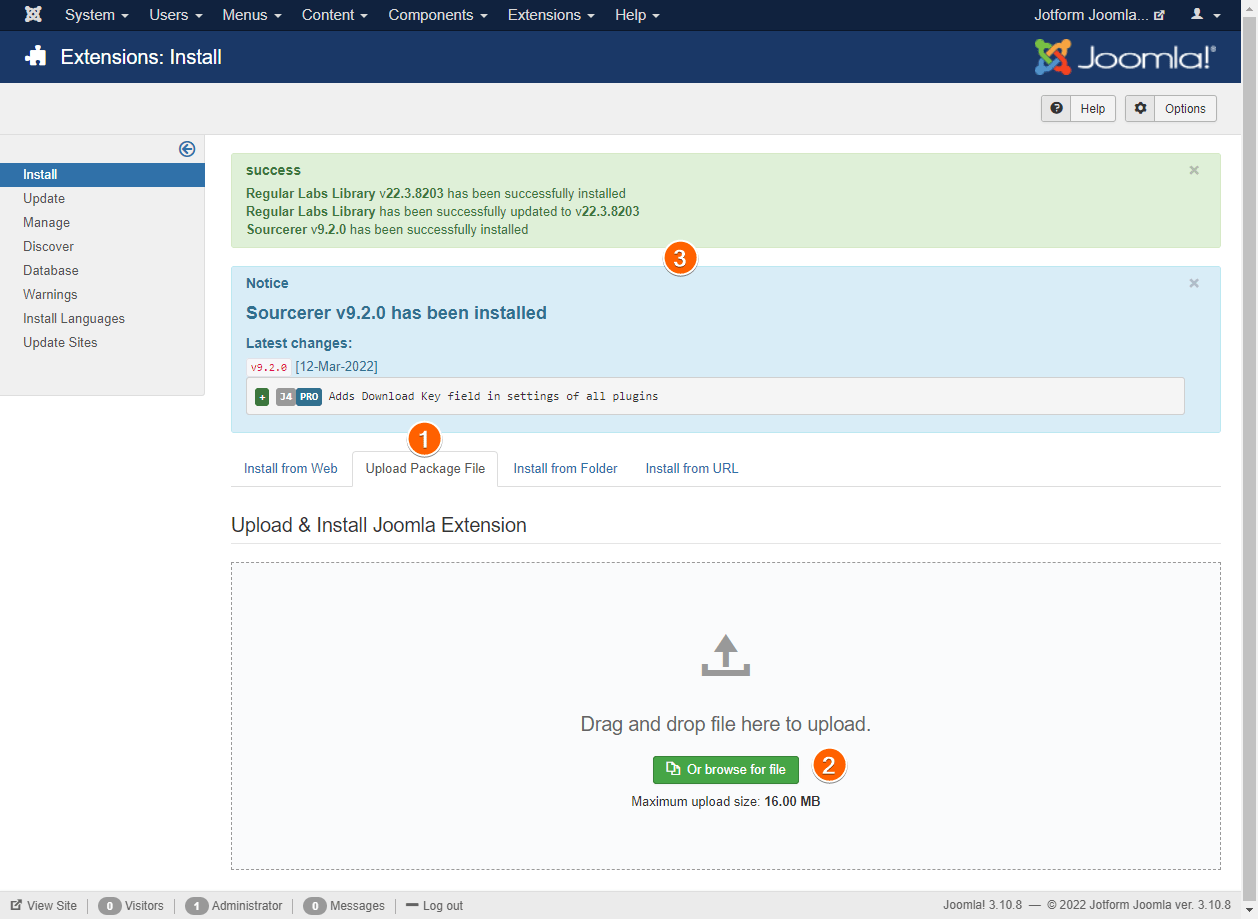Collapse the sidebar with arrow toggle
Viewport: 1258px width, 919px height.
(187, 149)
